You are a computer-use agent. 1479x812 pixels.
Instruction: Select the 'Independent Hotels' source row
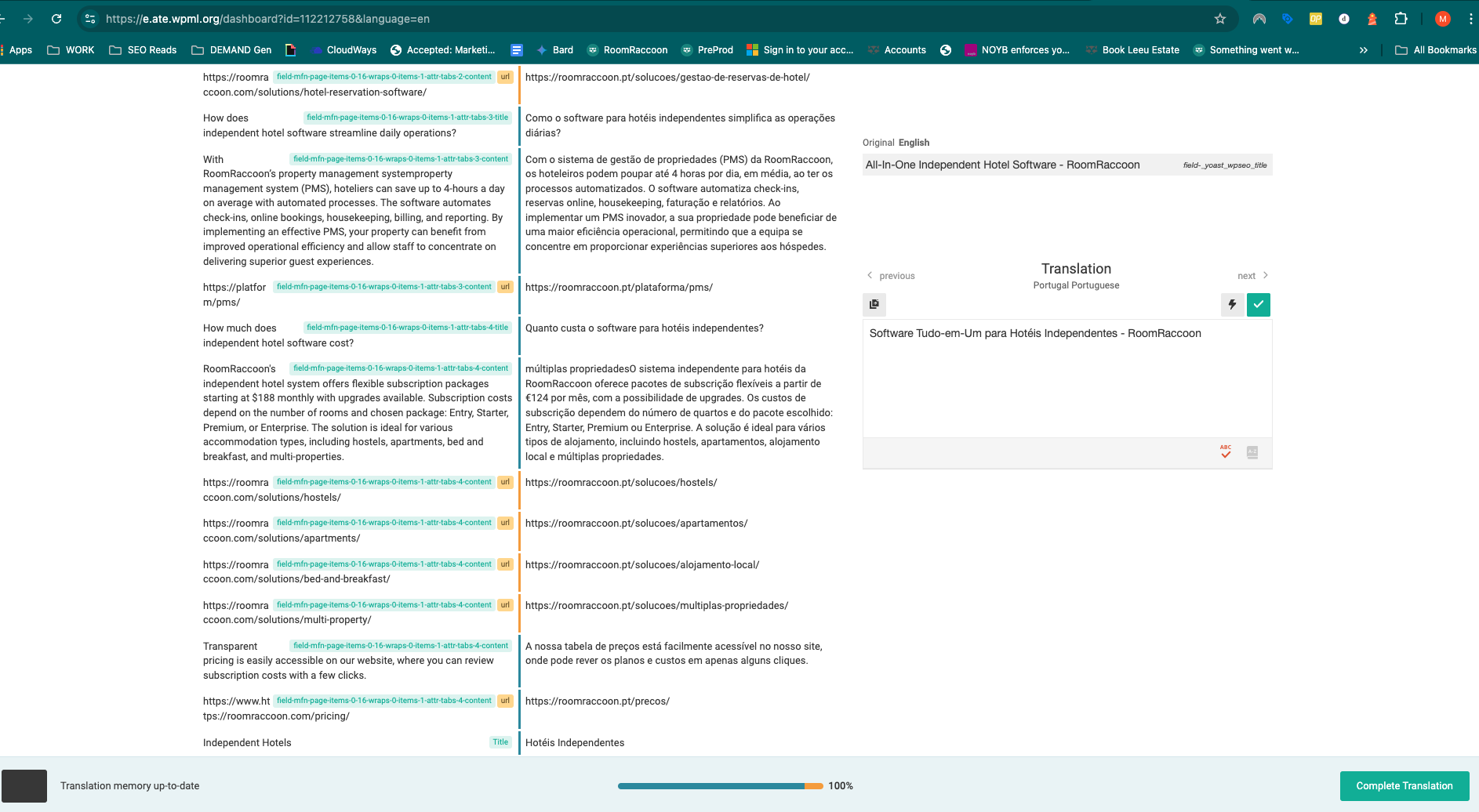pyautogui.click(x=247, y=743)
